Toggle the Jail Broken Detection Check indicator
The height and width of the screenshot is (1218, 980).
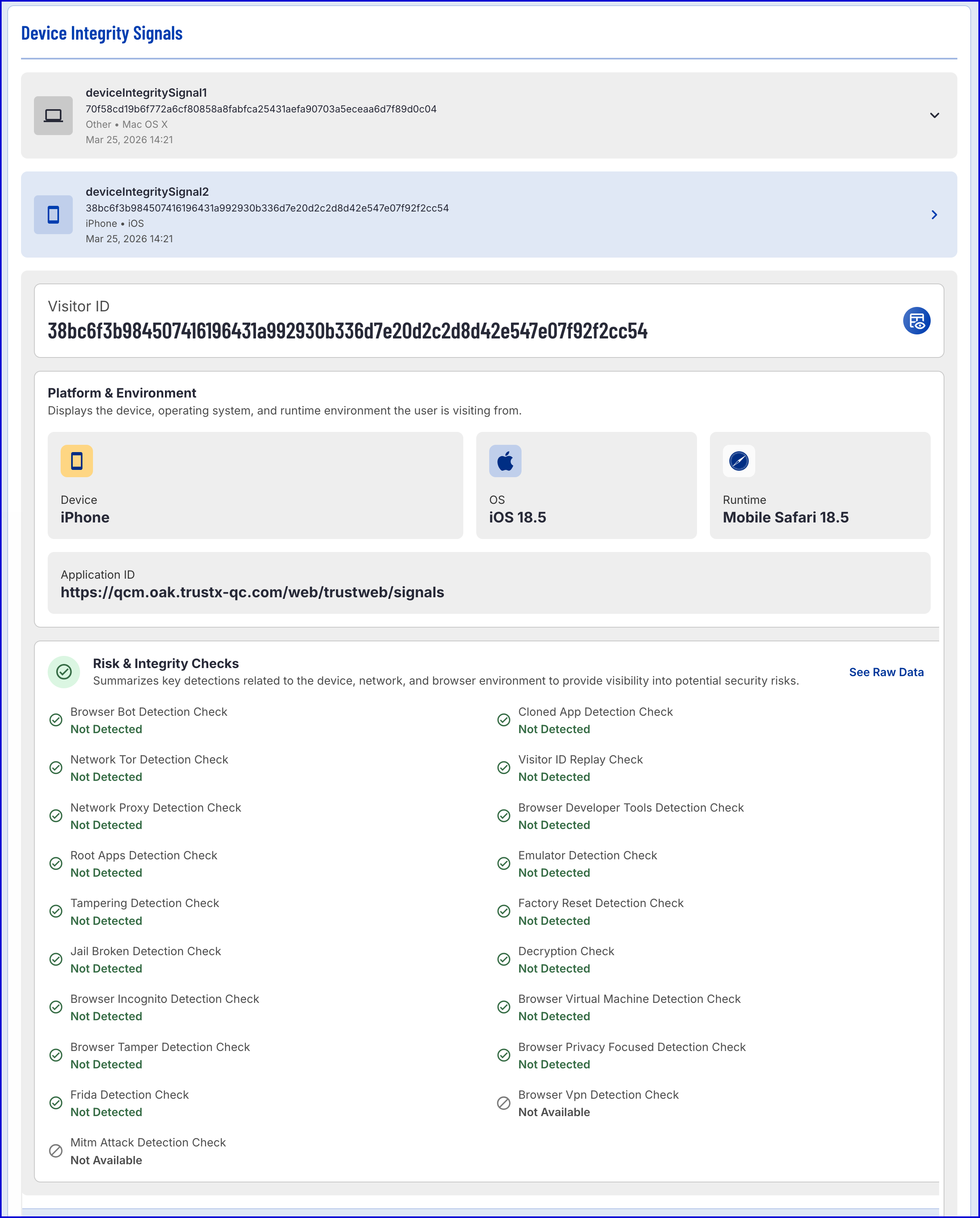point(56,959)
